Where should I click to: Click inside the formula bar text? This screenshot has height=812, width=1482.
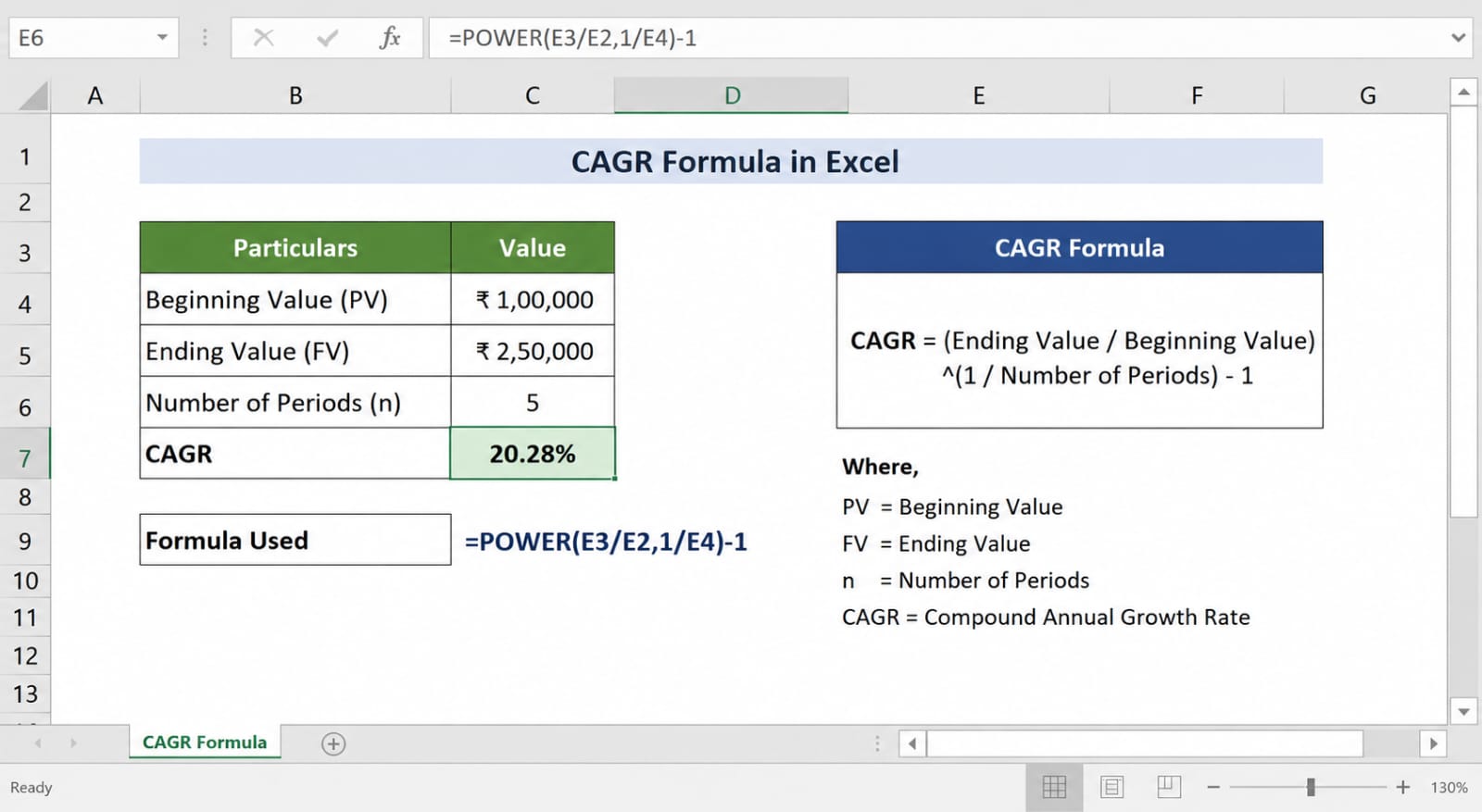[x=572, y=38]
